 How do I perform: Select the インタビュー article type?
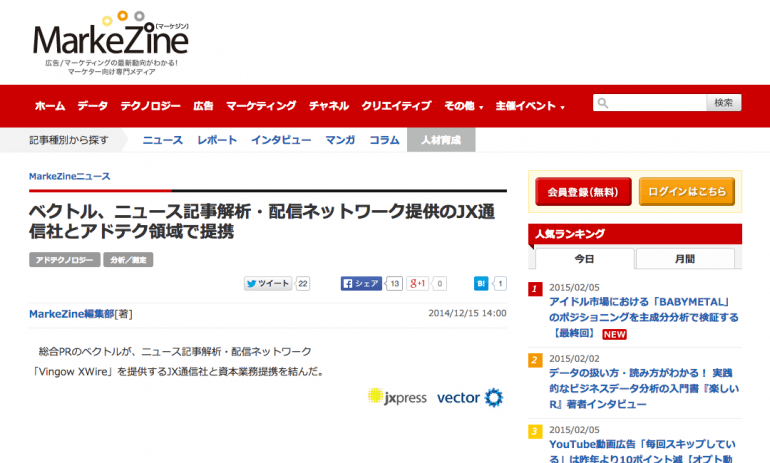[281, 140]
